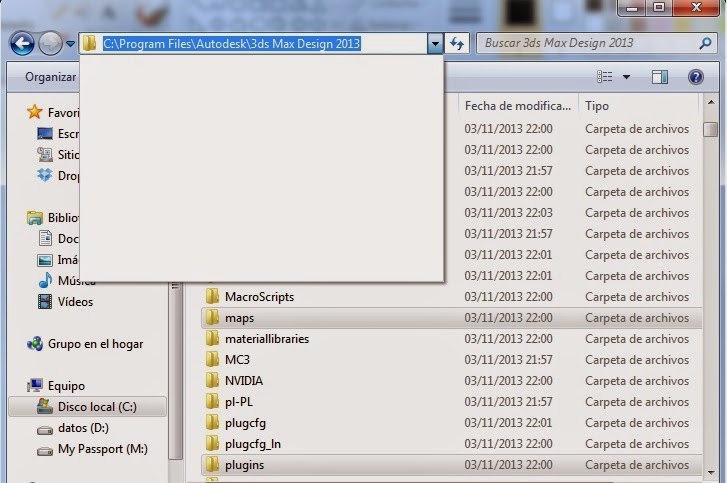Open recent pages dropdown beside navigation arrows

[x=70, y=44]
